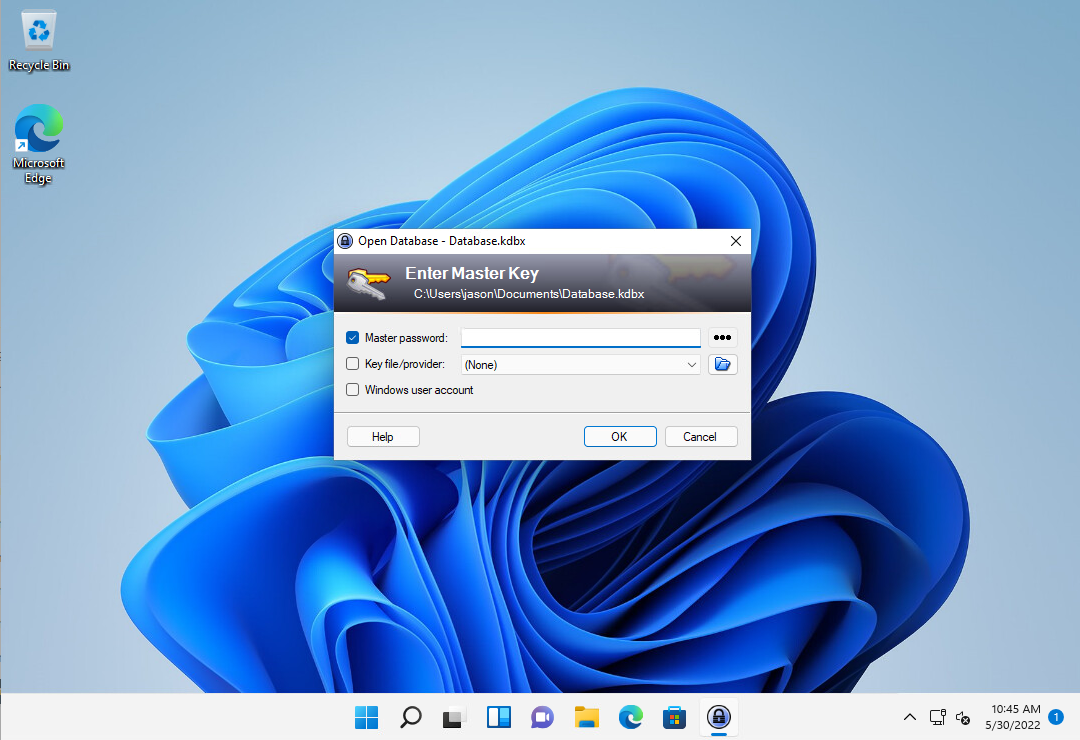Click the Cancel button

699,437
